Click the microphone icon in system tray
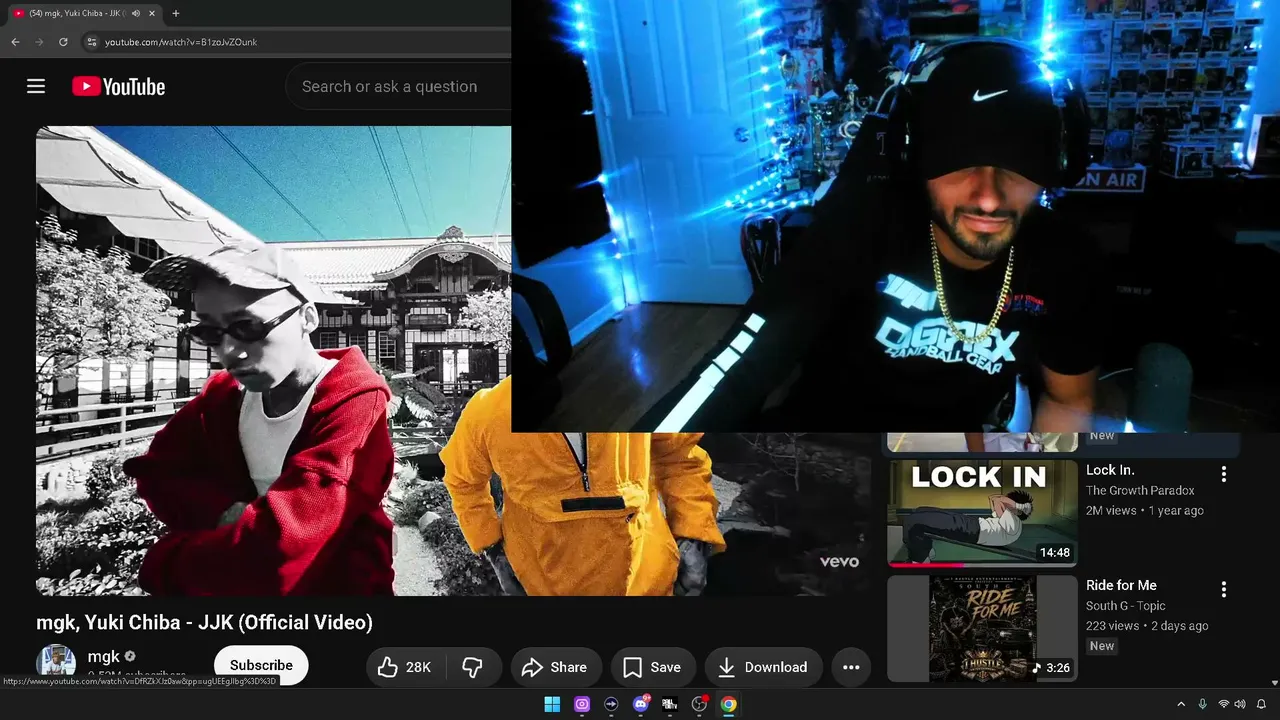1280x720 pixels. 1202,704
